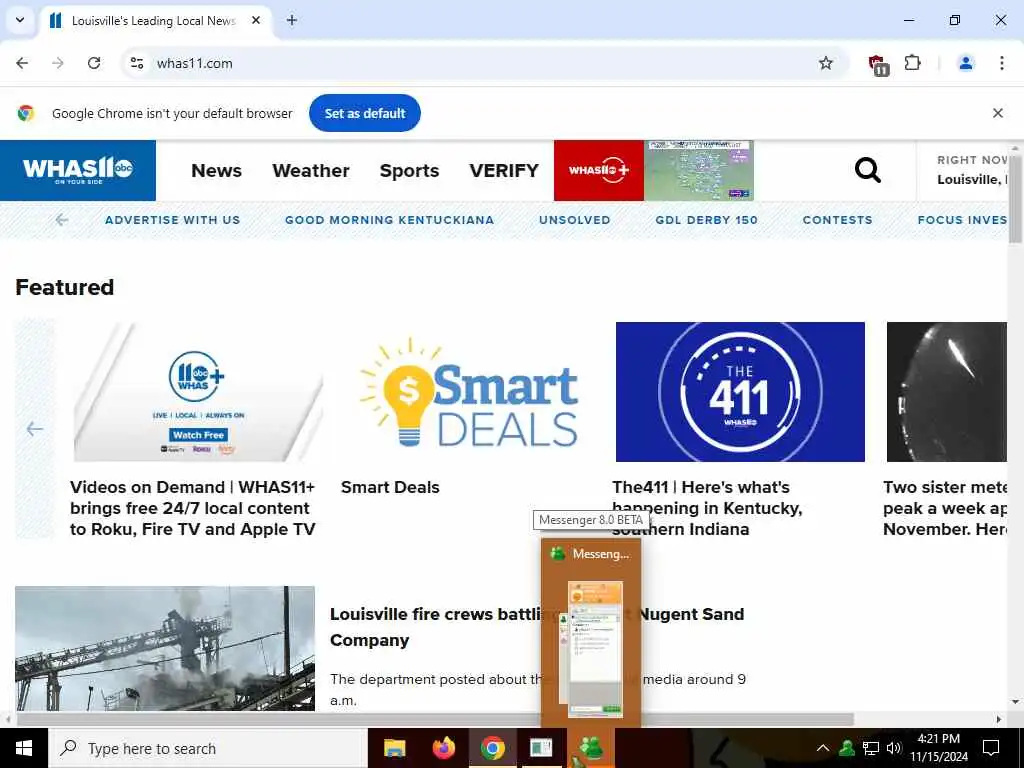Click the WHAS11 logo

pos(78,170)
